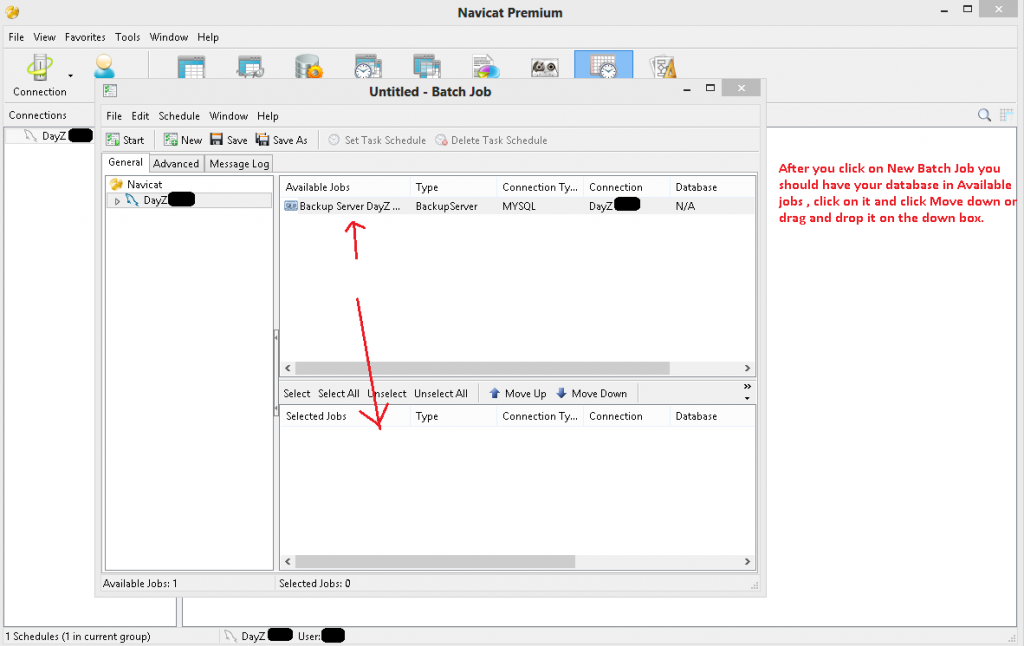This screenshot has height=646, width=1024.
Task: Click the search magnifier icon at right
Action: 984,116
